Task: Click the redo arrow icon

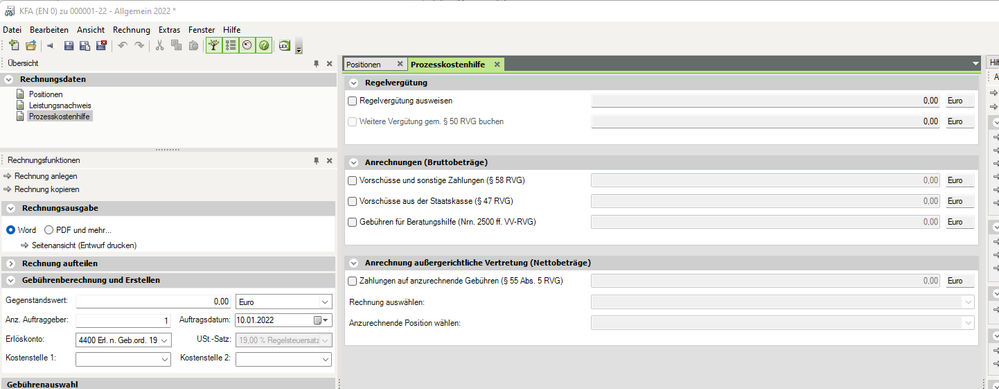Action: (x=138, y=46)
